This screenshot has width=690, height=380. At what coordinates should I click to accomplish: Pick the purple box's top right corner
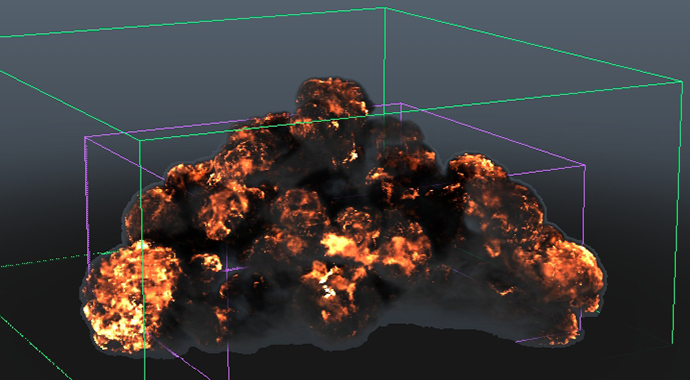(584, 165)
